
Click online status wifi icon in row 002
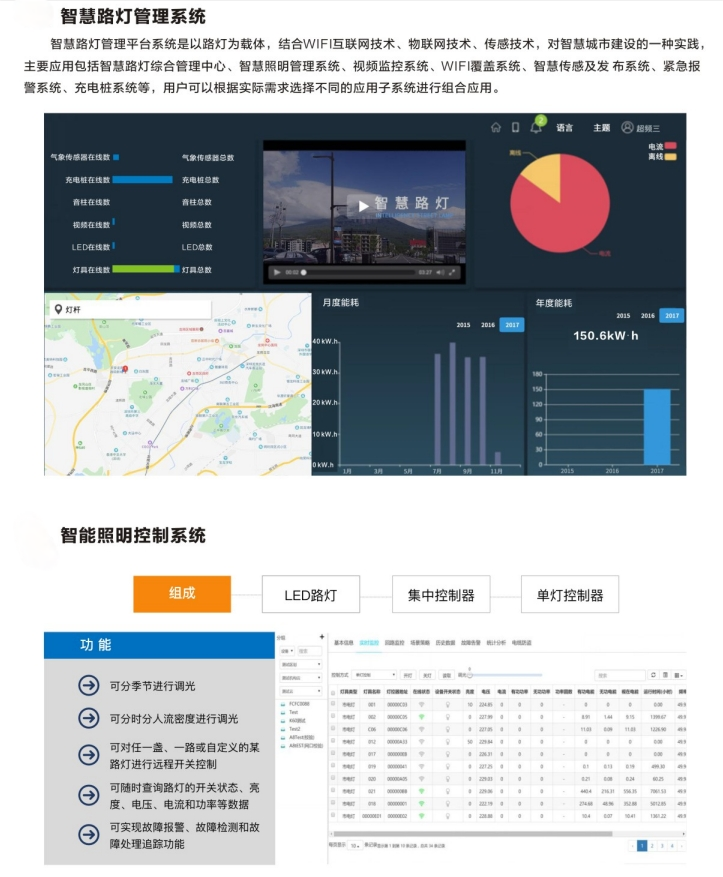(422, 716)
